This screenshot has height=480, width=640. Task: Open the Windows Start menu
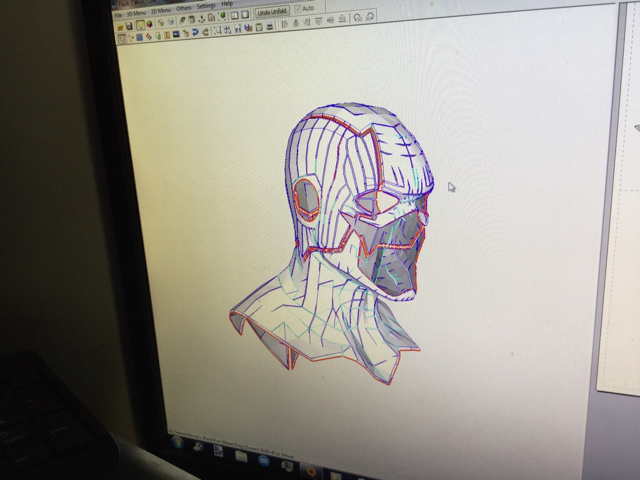(178, 442)
